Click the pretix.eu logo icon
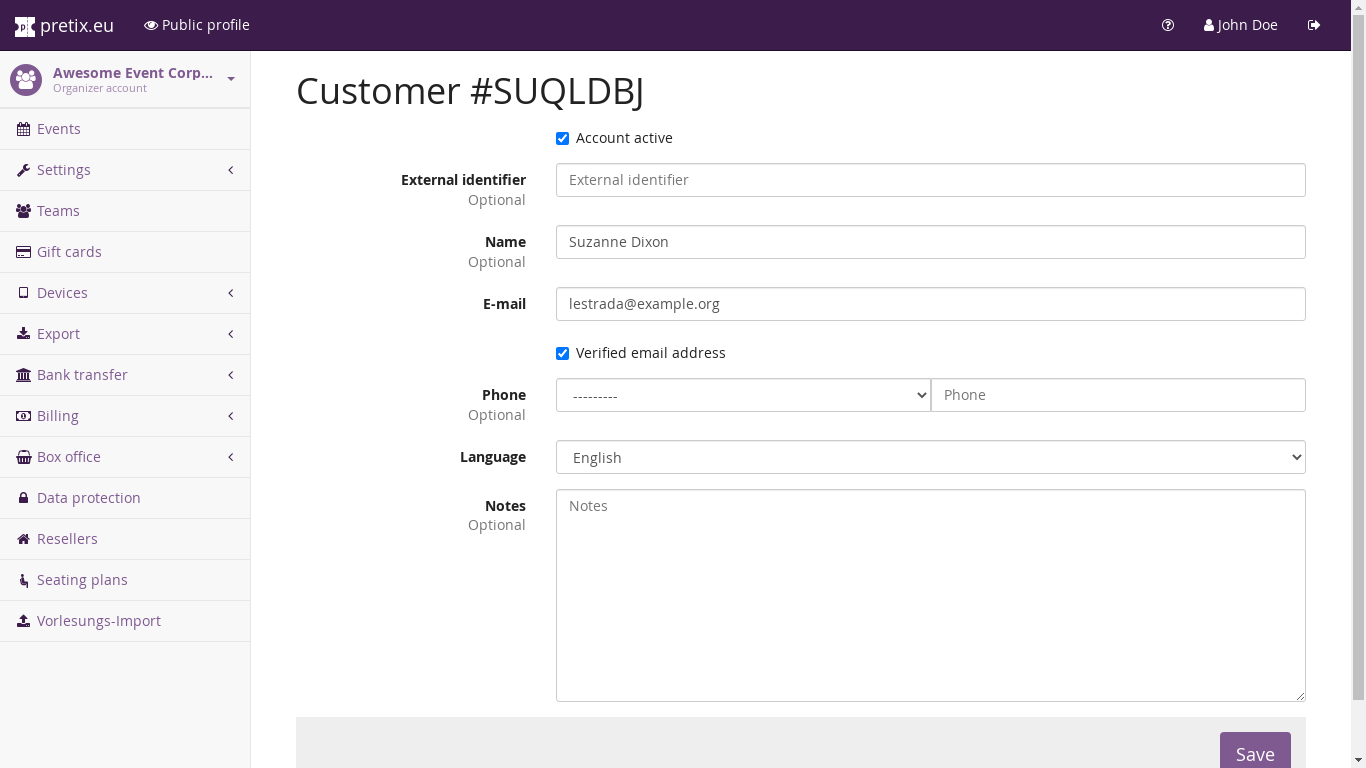 [25, 26]
